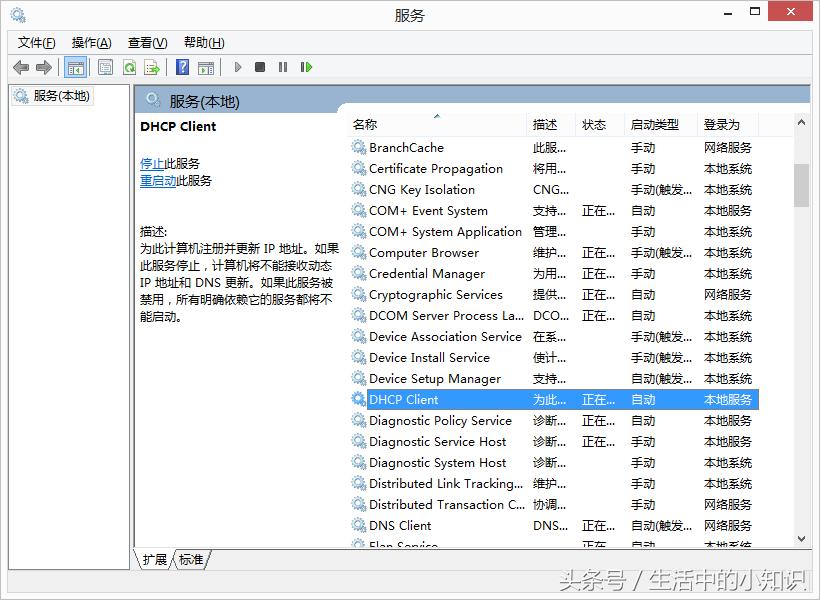Switch to the 标准 tab
This screenshot has height=600, width=820.
point(189,560)
